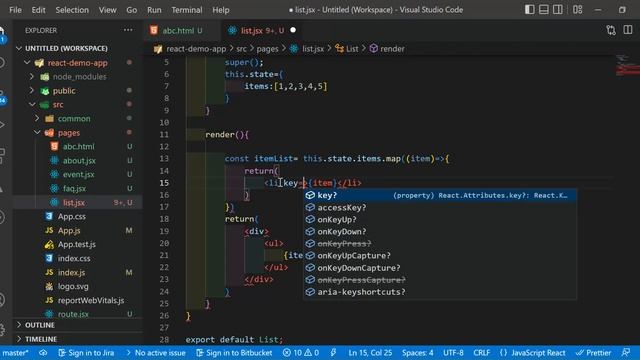Collapse the Untitled (Workspace) section
Viewport: 640px width, 360px height.
[x=66, y=48]
